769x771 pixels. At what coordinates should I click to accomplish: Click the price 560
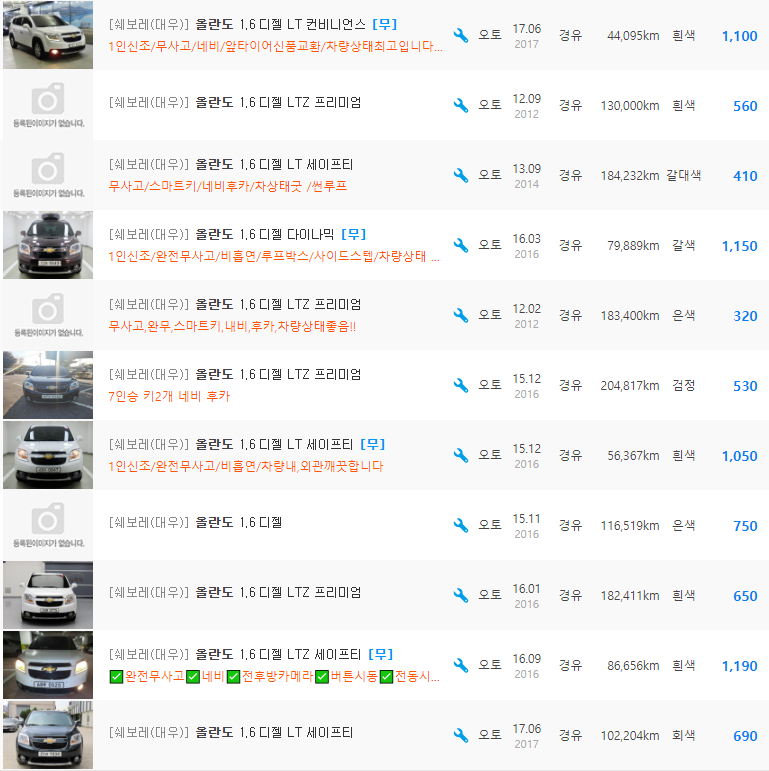745,106
